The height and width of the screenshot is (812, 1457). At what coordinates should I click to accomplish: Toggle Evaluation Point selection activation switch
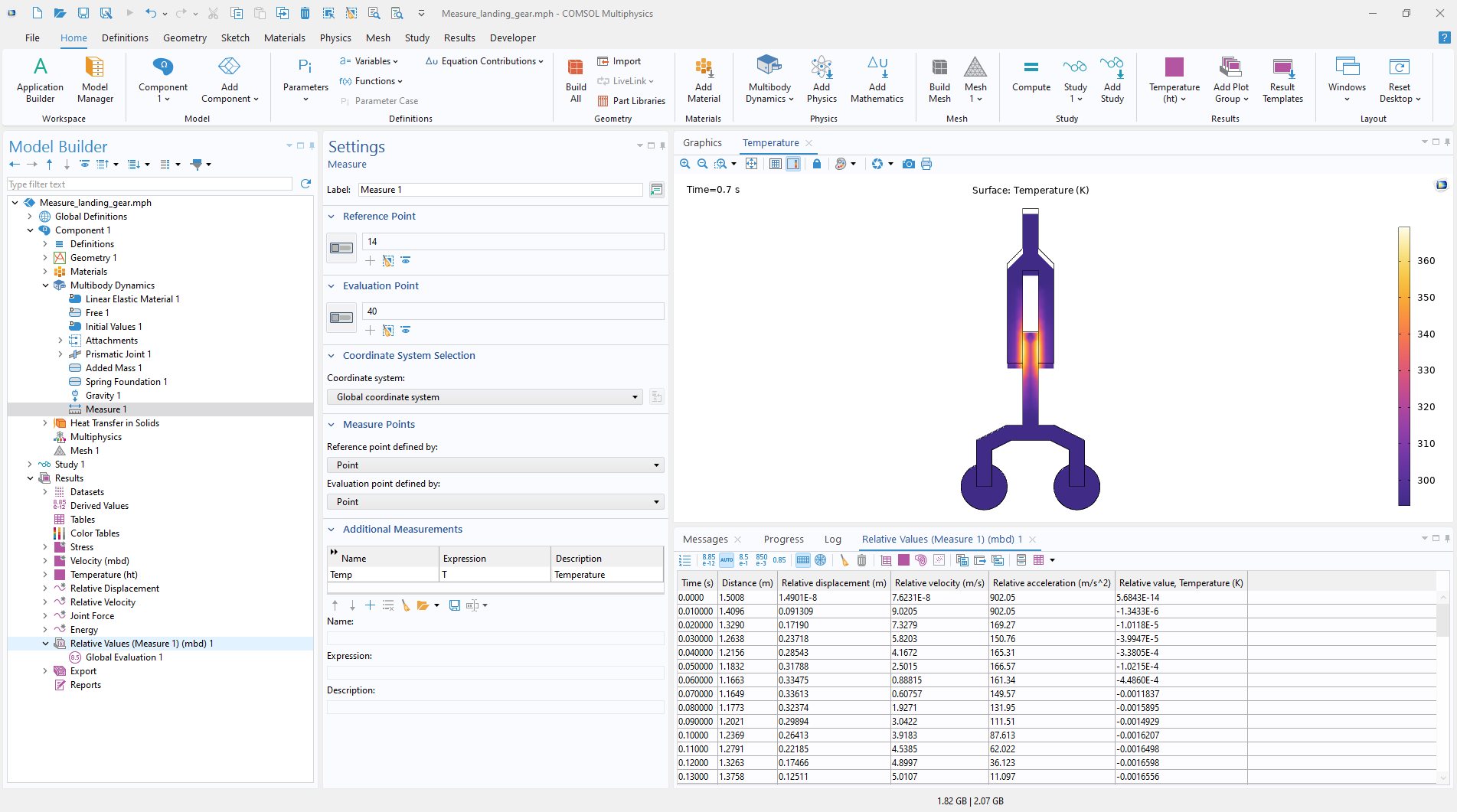[341, 318]
